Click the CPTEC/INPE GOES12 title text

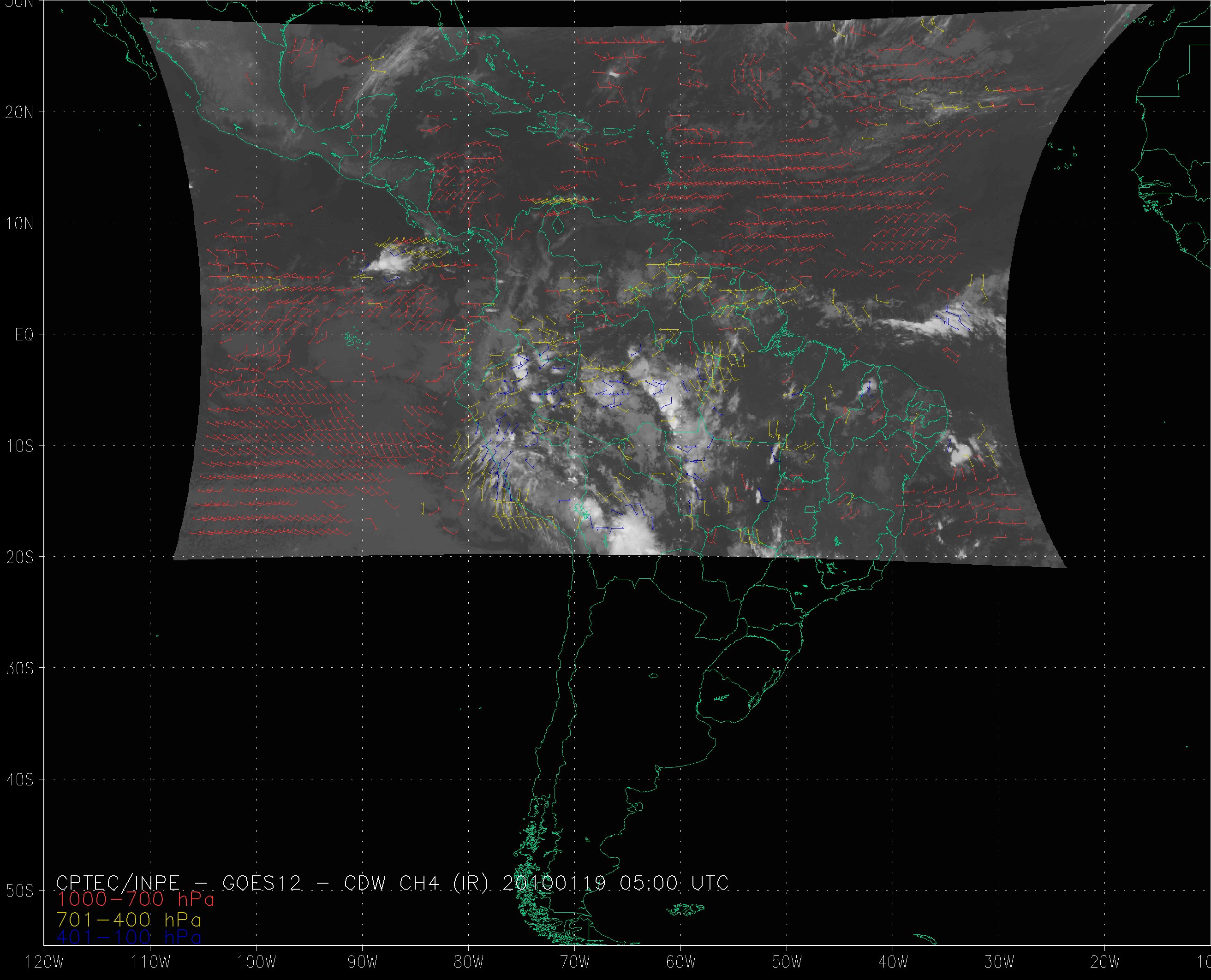pyautogui.click(x=179, y=882)
